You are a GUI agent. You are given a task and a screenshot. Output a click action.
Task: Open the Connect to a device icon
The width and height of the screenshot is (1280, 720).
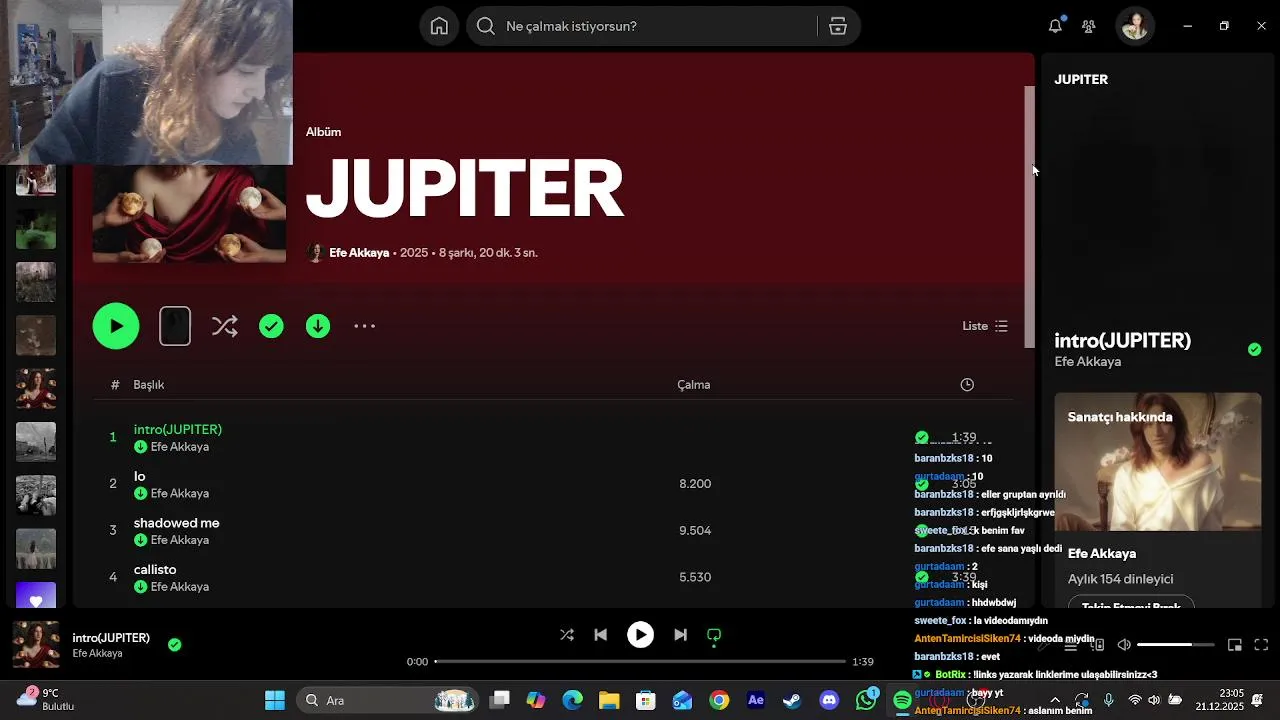1098,645
